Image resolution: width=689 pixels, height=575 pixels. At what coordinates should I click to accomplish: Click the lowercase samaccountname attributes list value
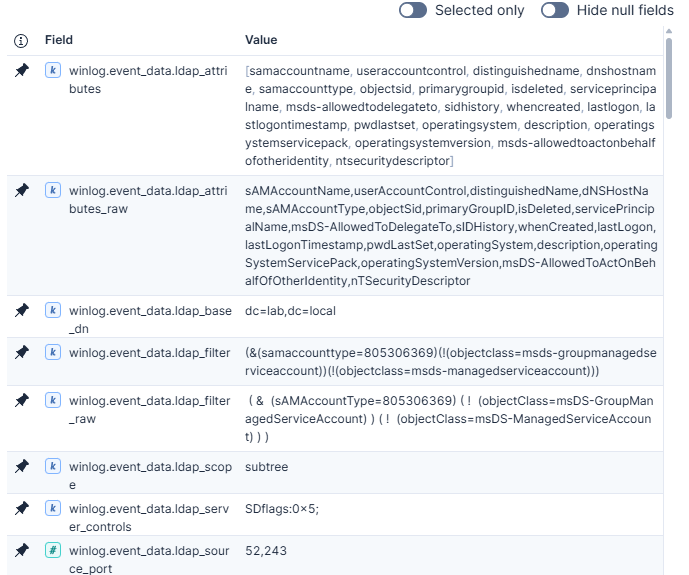click(450, 116)
